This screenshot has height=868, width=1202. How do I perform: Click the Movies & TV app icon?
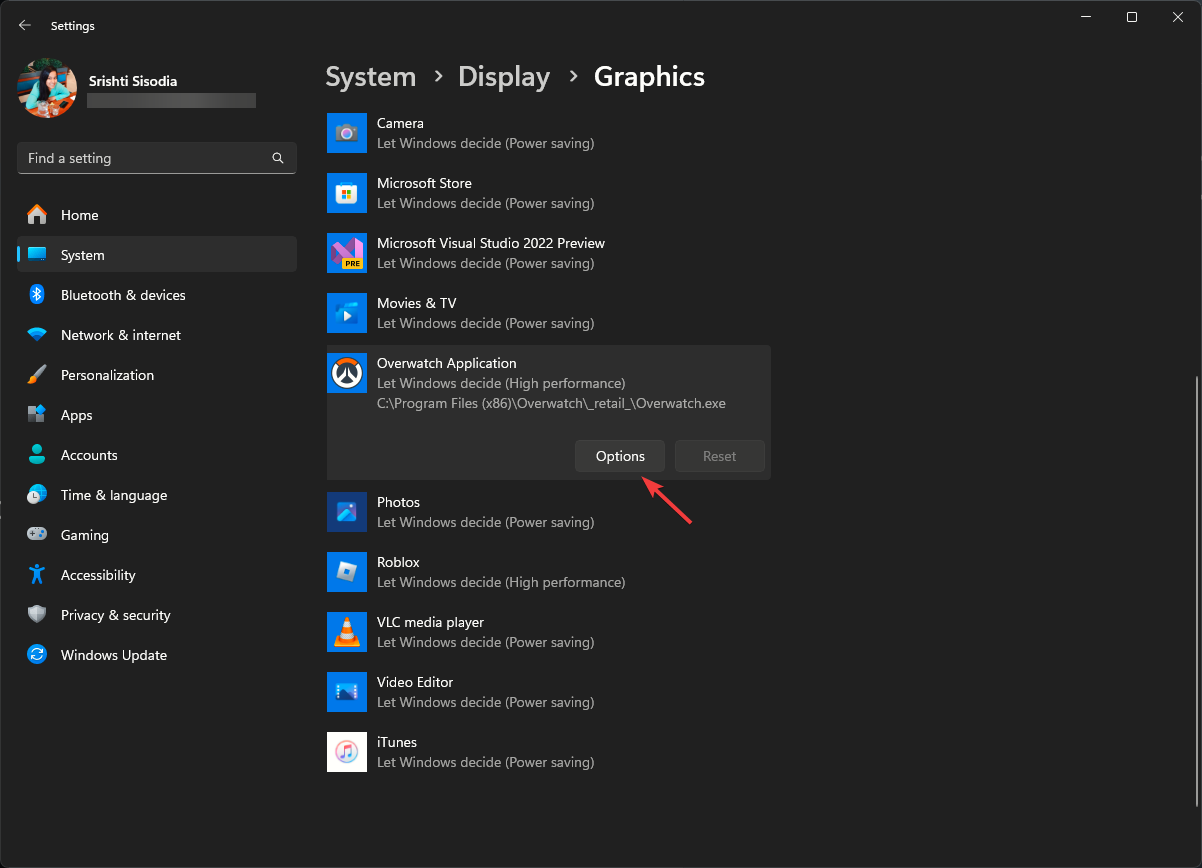click(x=347, y=313)
